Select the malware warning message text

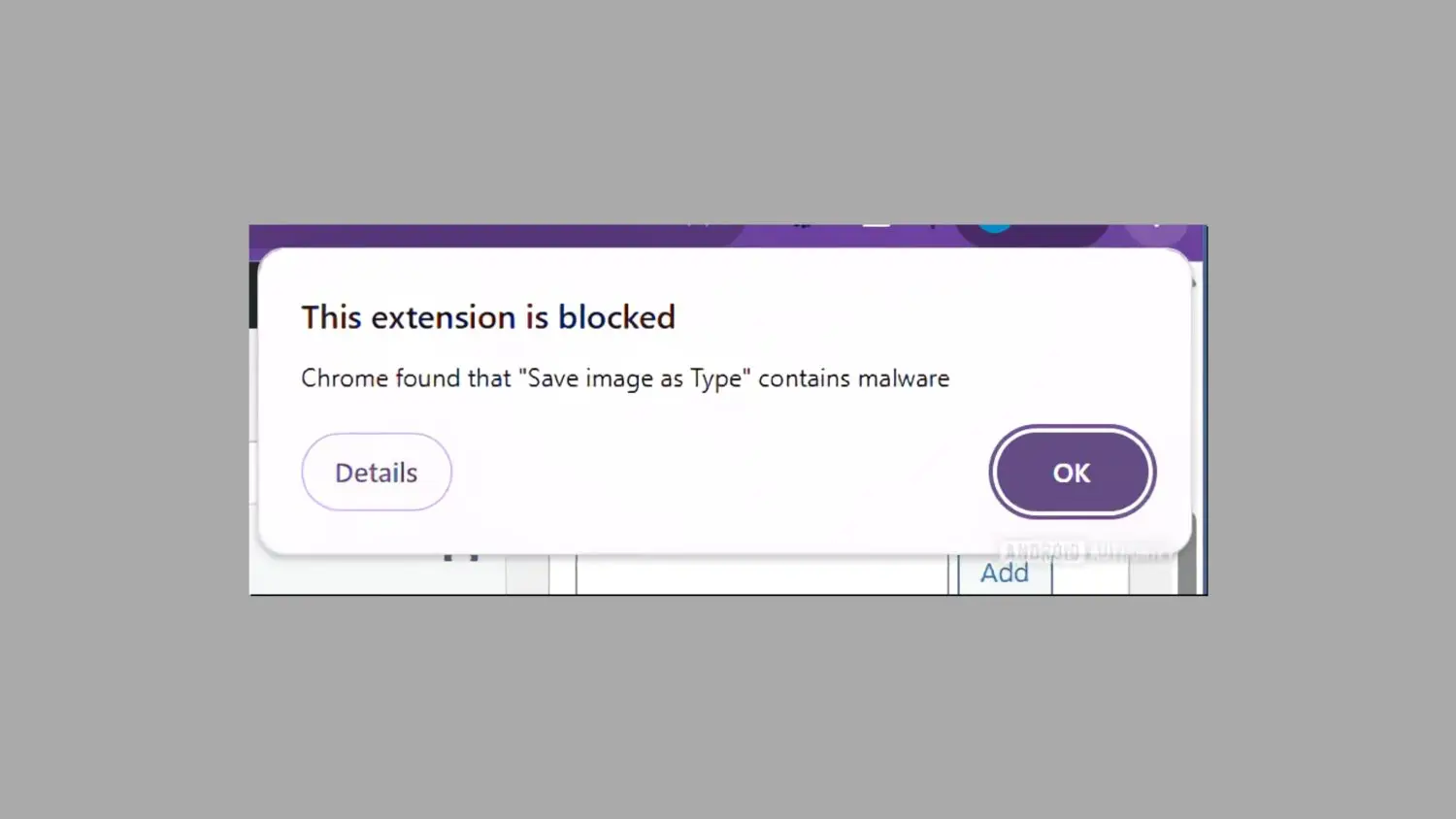(x=625, y=378)
